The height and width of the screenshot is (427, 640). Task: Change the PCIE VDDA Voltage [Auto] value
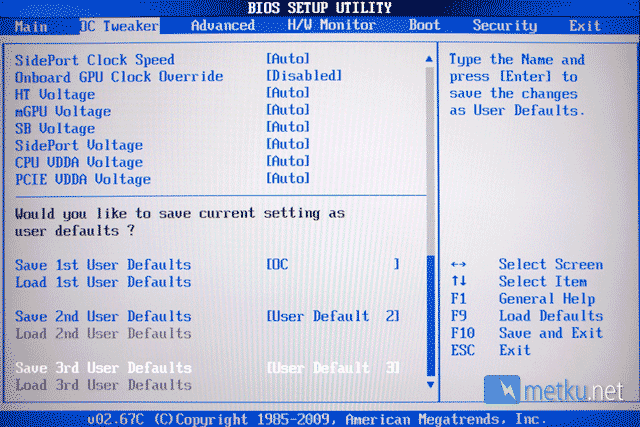tap(288, 178)
